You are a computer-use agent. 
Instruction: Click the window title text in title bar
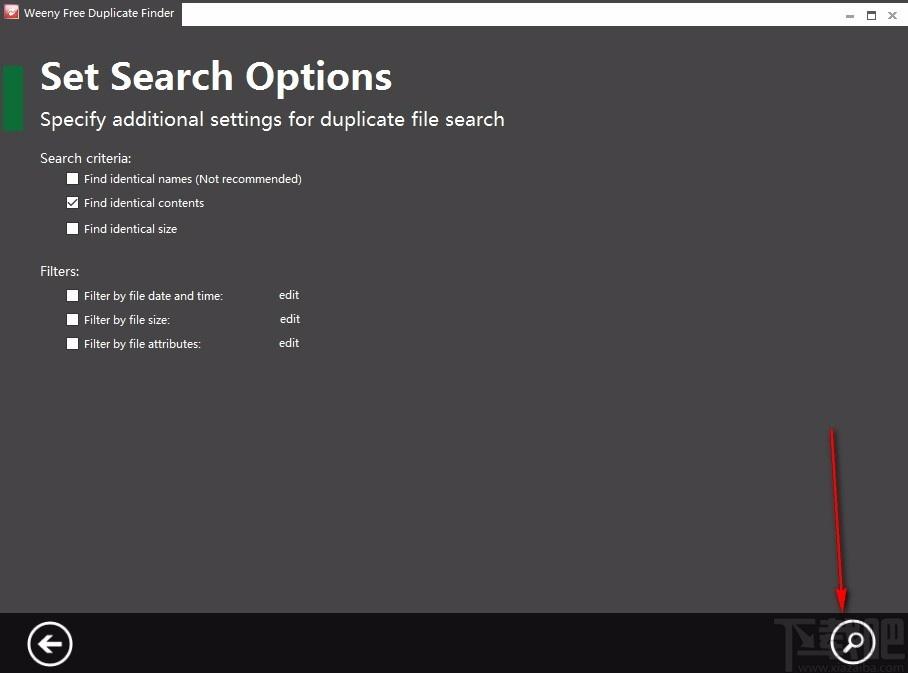(x=99, y=13)
